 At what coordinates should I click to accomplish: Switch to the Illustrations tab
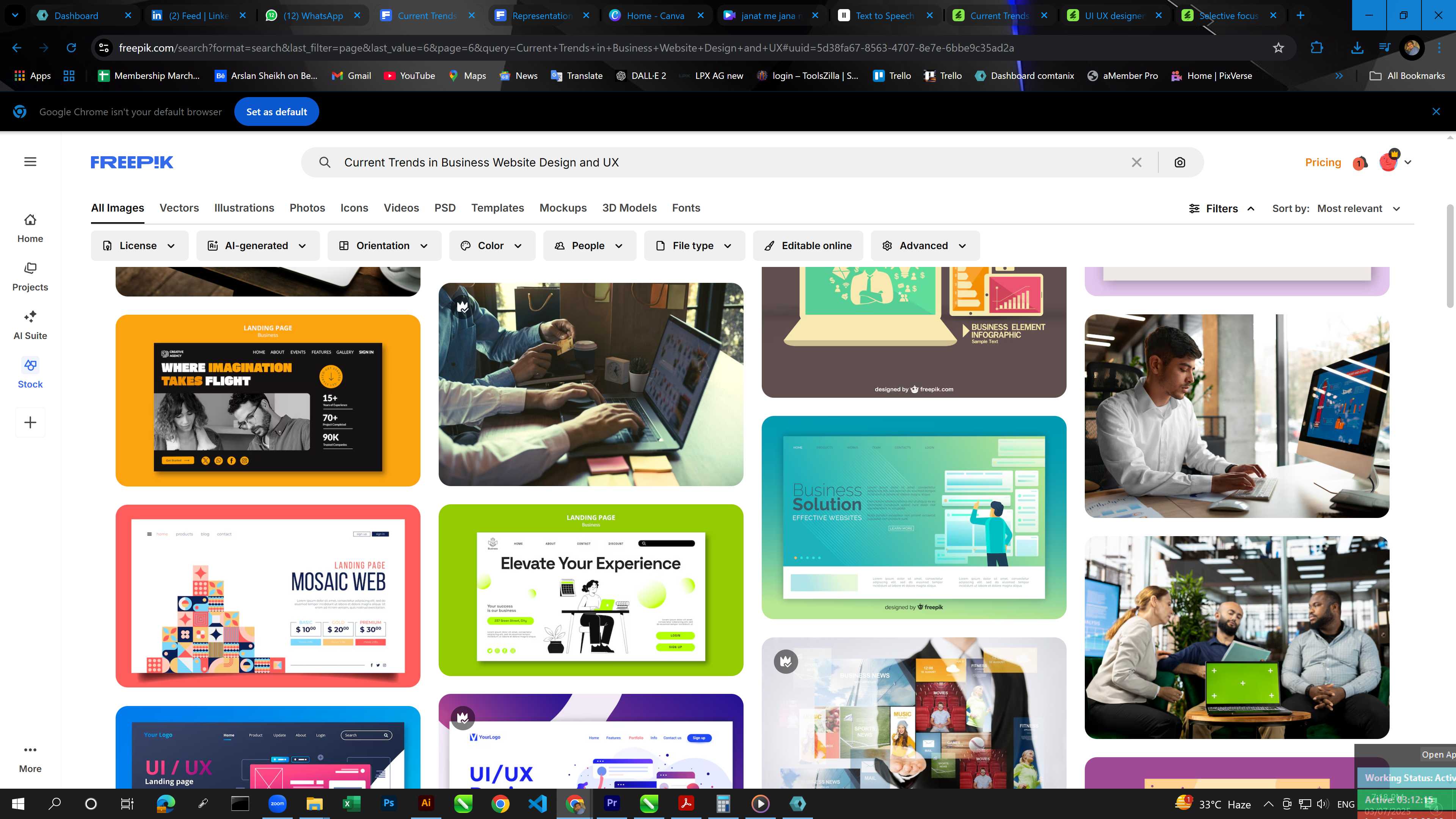(x=244, y=207)
